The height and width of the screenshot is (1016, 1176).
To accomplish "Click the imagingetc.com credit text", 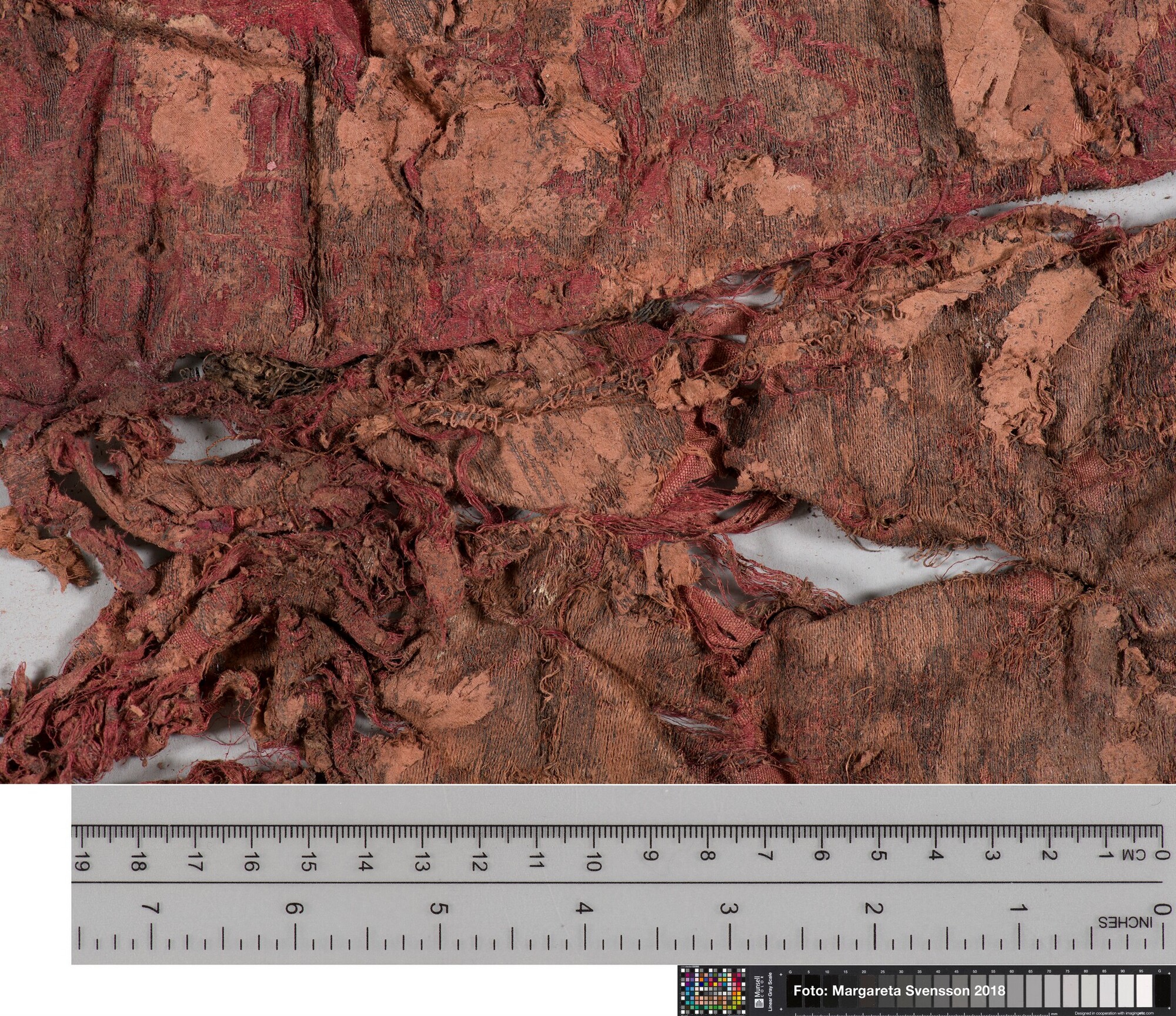I will coord(1114,1013).
